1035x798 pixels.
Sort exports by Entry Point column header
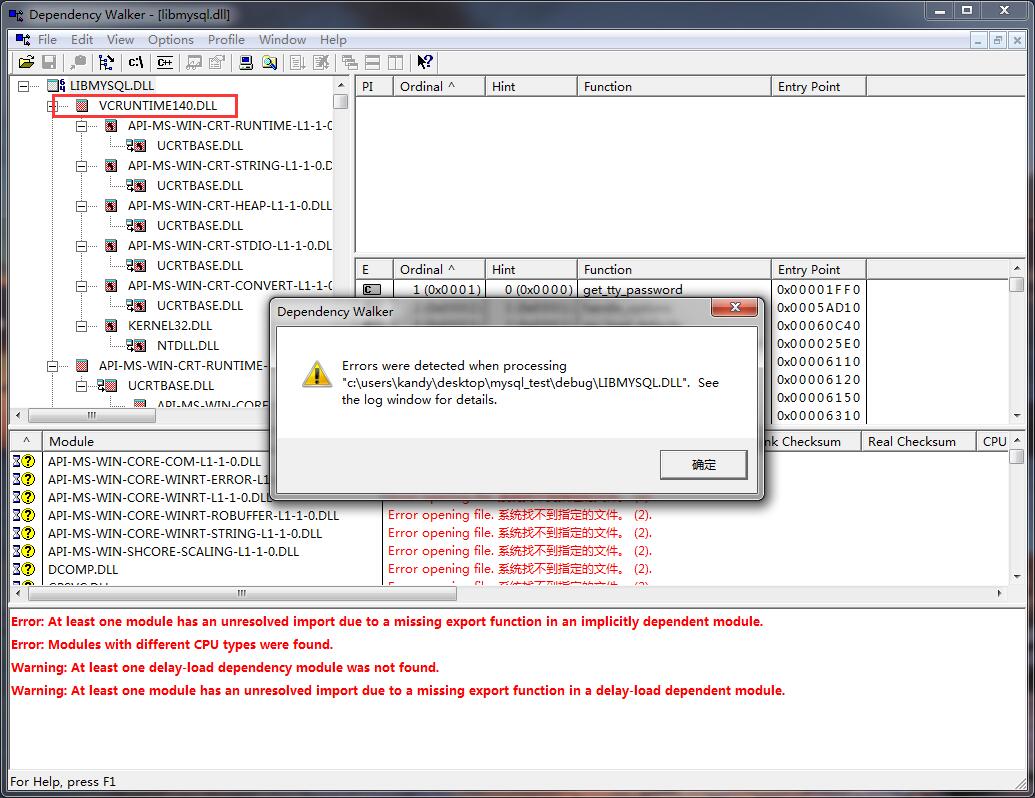coord(819,269)
